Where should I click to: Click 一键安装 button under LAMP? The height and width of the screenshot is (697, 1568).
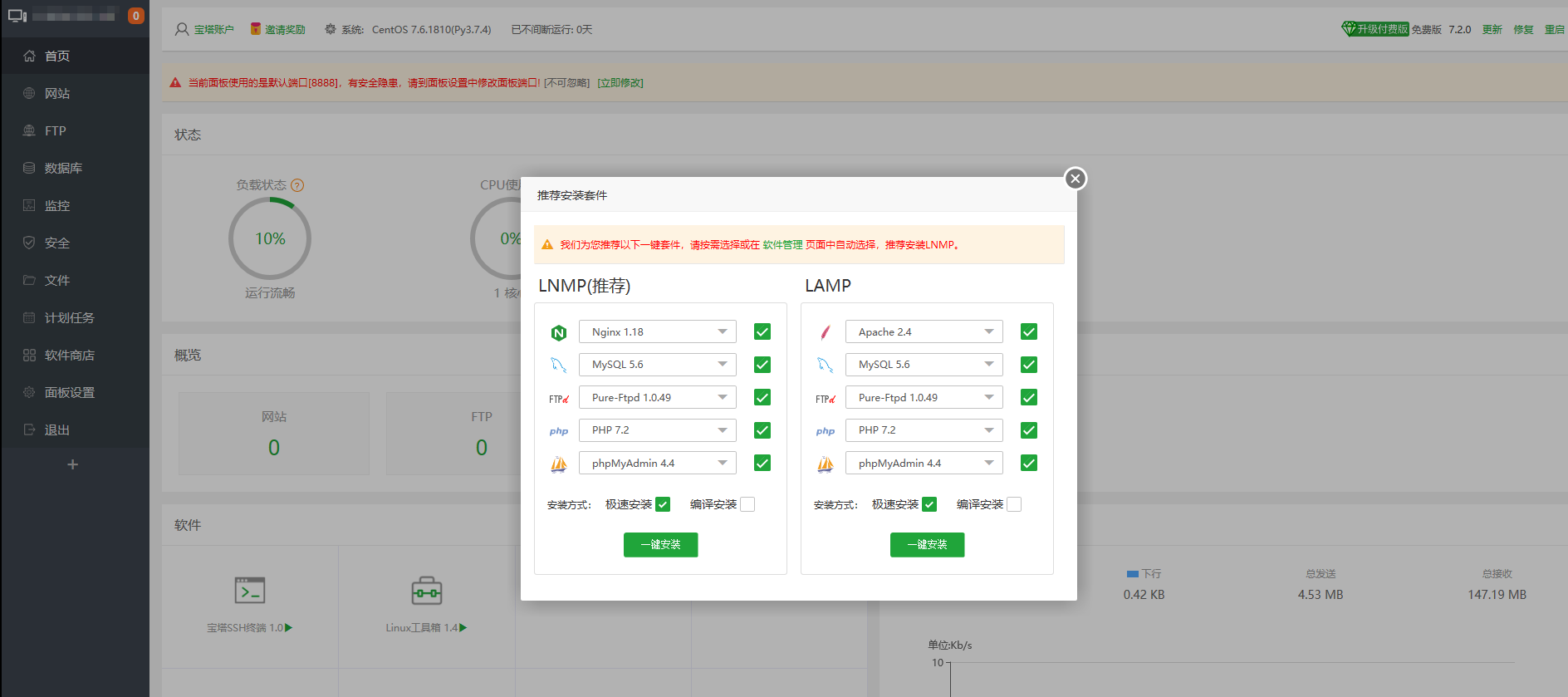coord(927,545)
